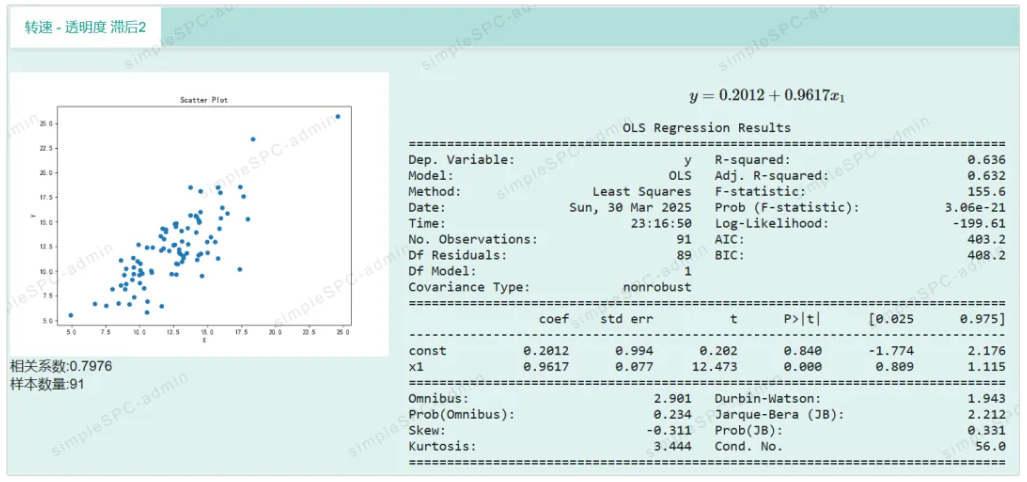Click the F-statistic value 155.6
This screenshot has height=482, width=1027.
click(x=986, y=192)
